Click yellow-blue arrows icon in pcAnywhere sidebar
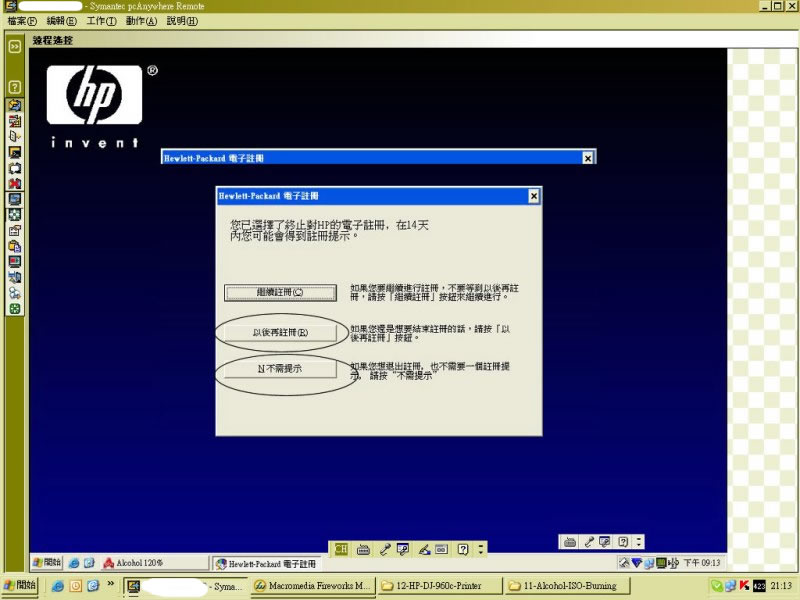Viewport: 800px width, 600px height. coord(15,106)
